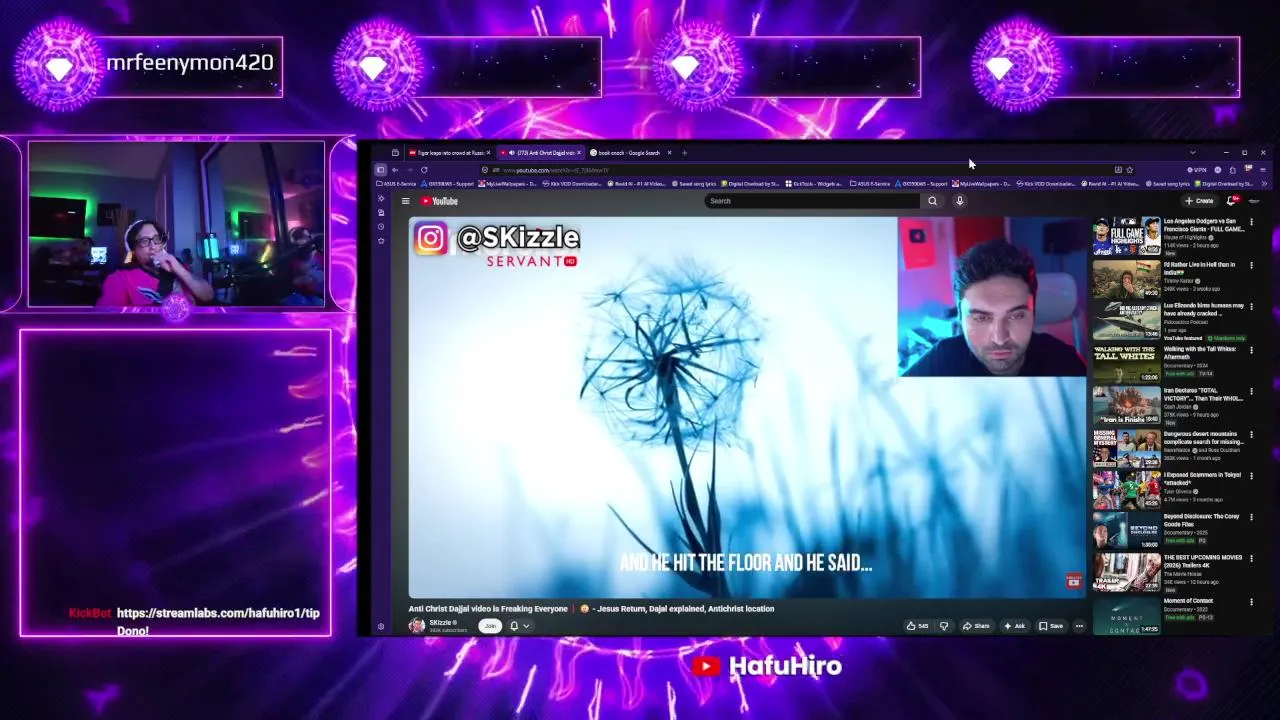Screen dimensions: 1280x720
Task: Activate voice search microphone icon
Action: point(959,201)
